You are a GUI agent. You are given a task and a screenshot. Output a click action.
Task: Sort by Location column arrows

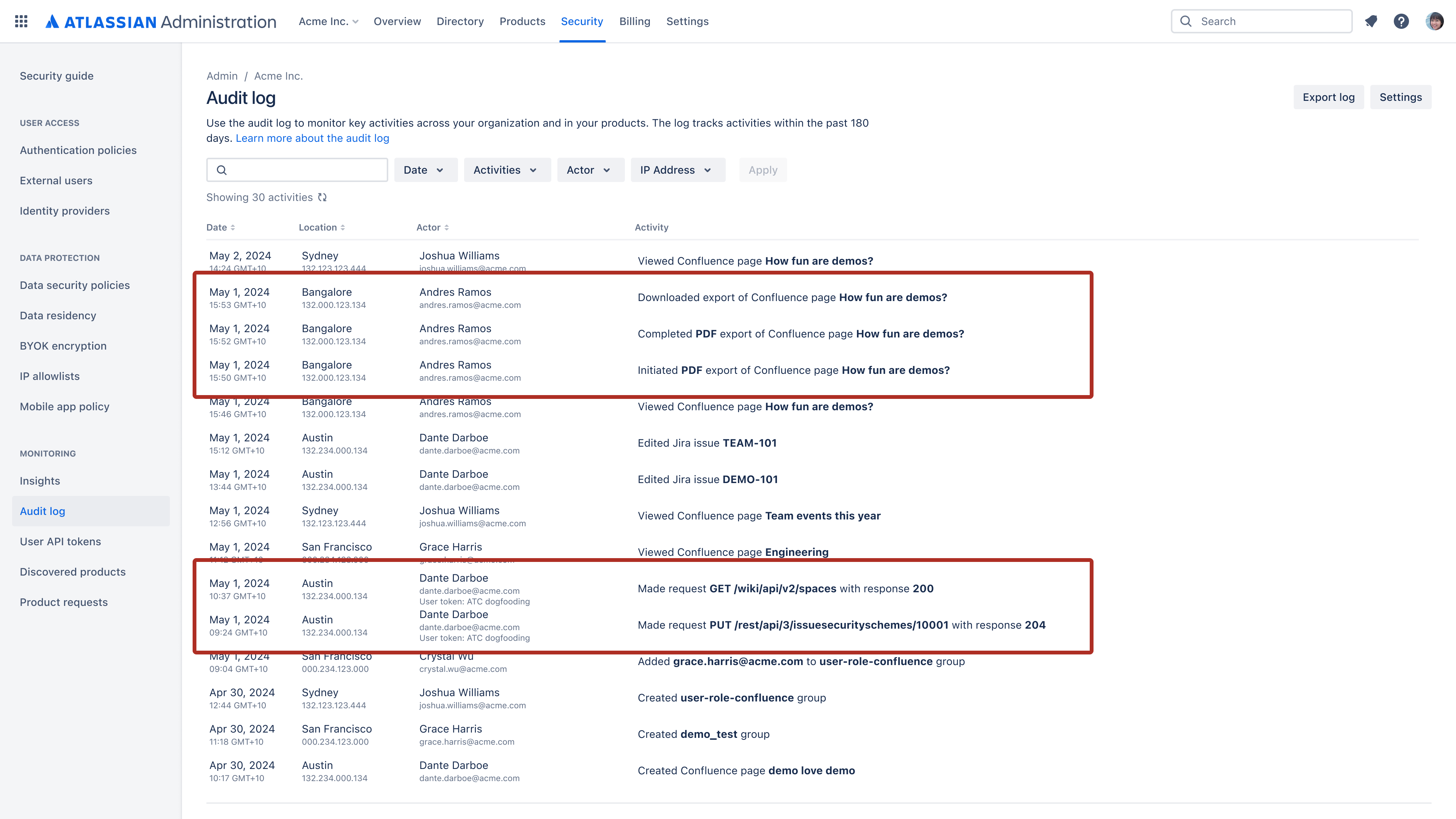click(x=342, y=227)
